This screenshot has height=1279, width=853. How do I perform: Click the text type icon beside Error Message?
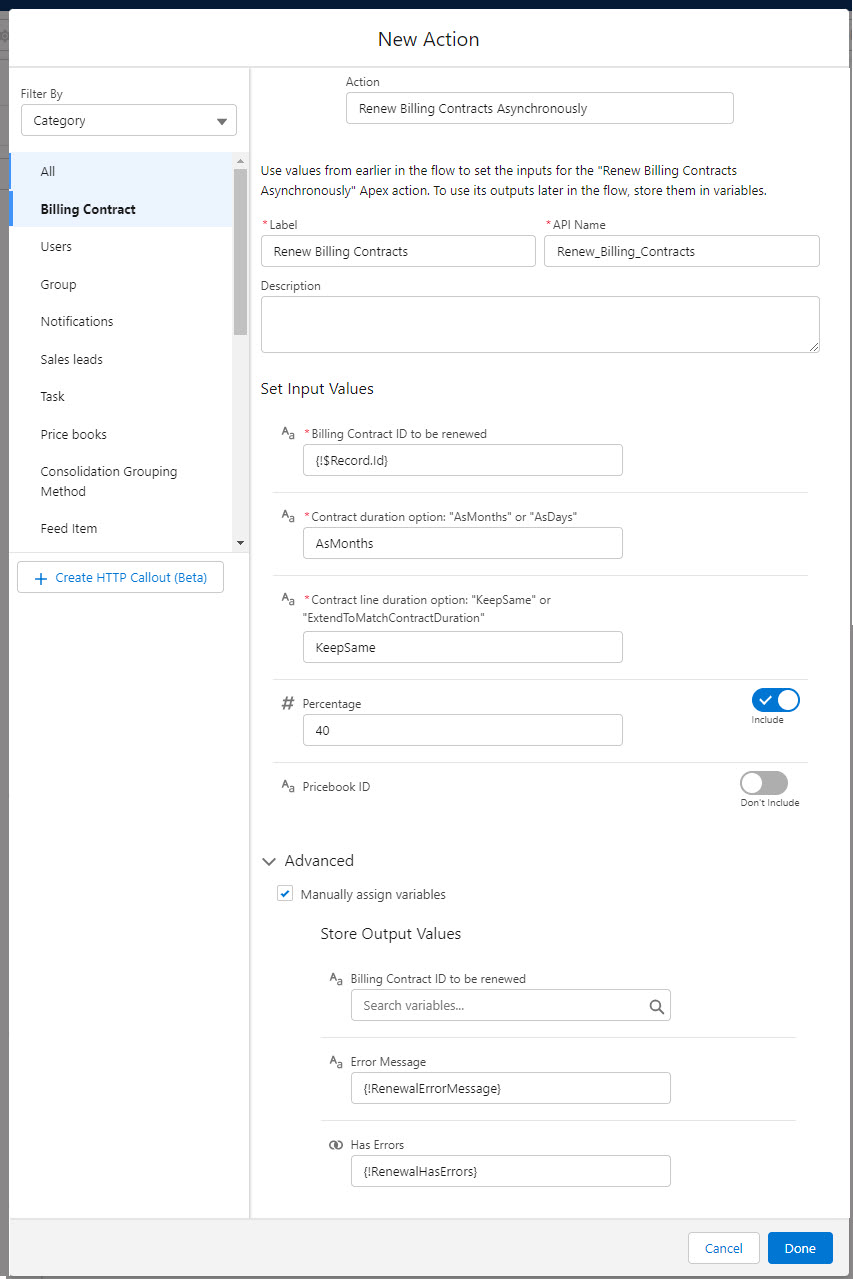[x=336, y=1062]
